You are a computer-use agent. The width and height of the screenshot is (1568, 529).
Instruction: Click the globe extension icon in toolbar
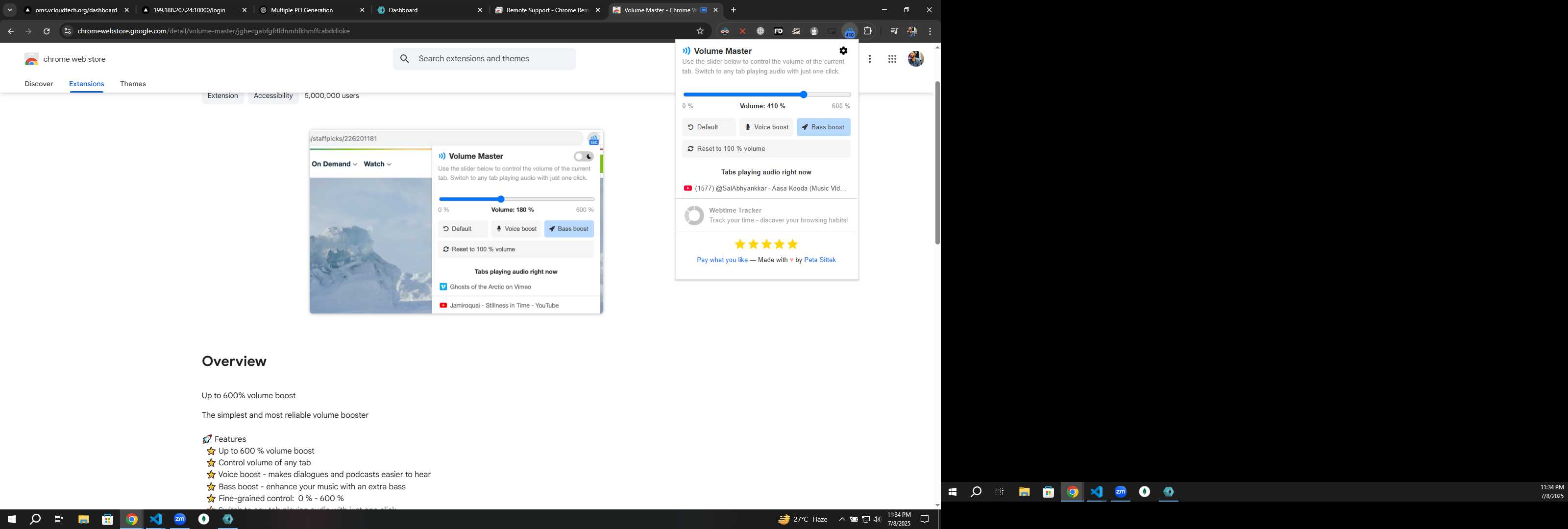(760, 31)
